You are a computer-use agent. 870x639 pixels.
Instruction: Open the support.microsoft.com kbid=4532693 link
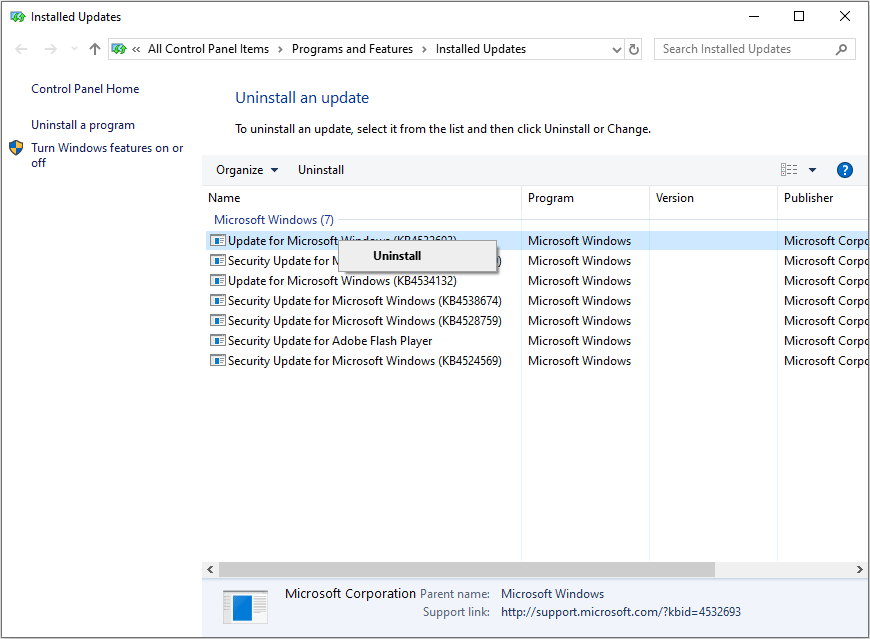[620, 612]
